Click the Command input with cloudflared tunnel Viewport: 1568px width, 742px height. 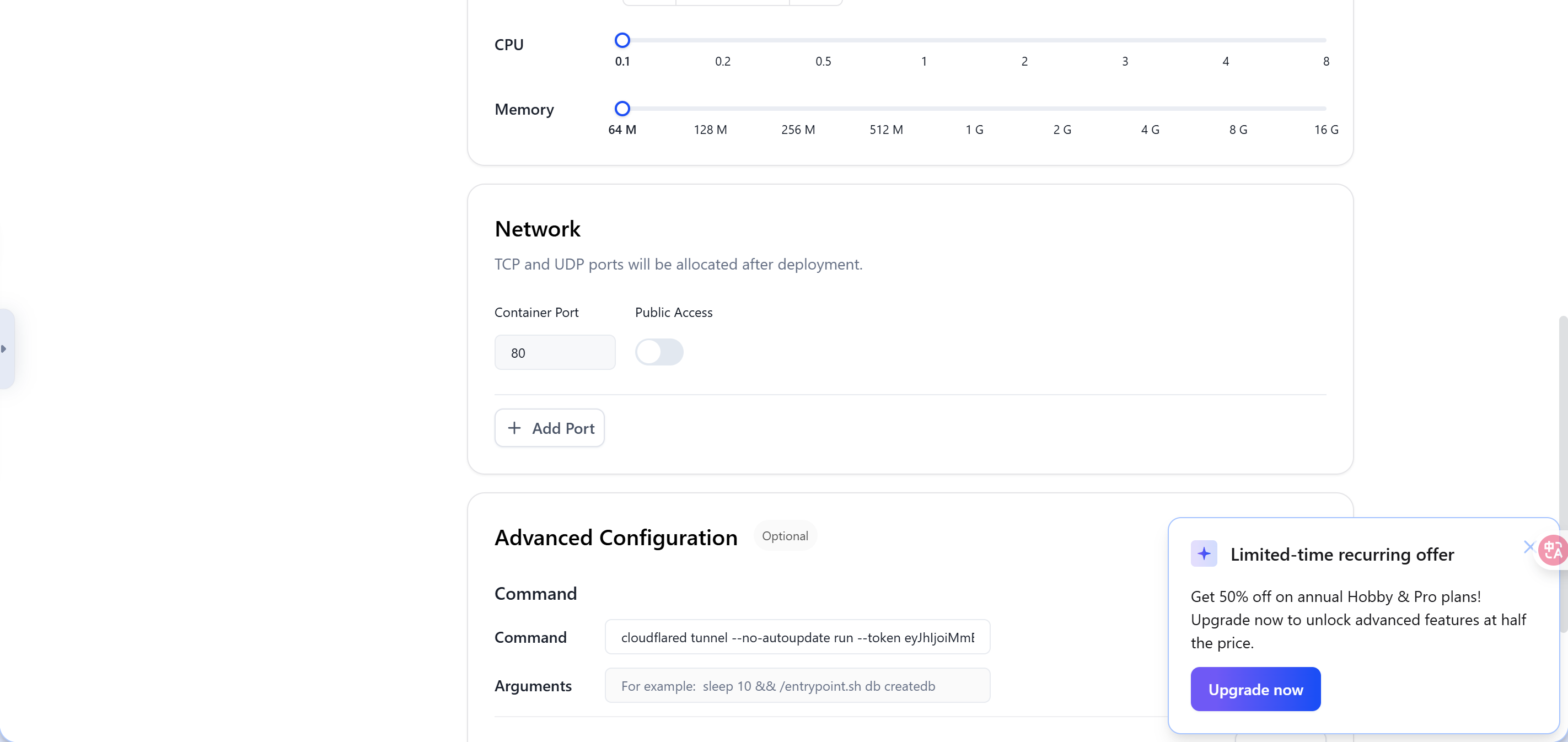coord(797,637)
